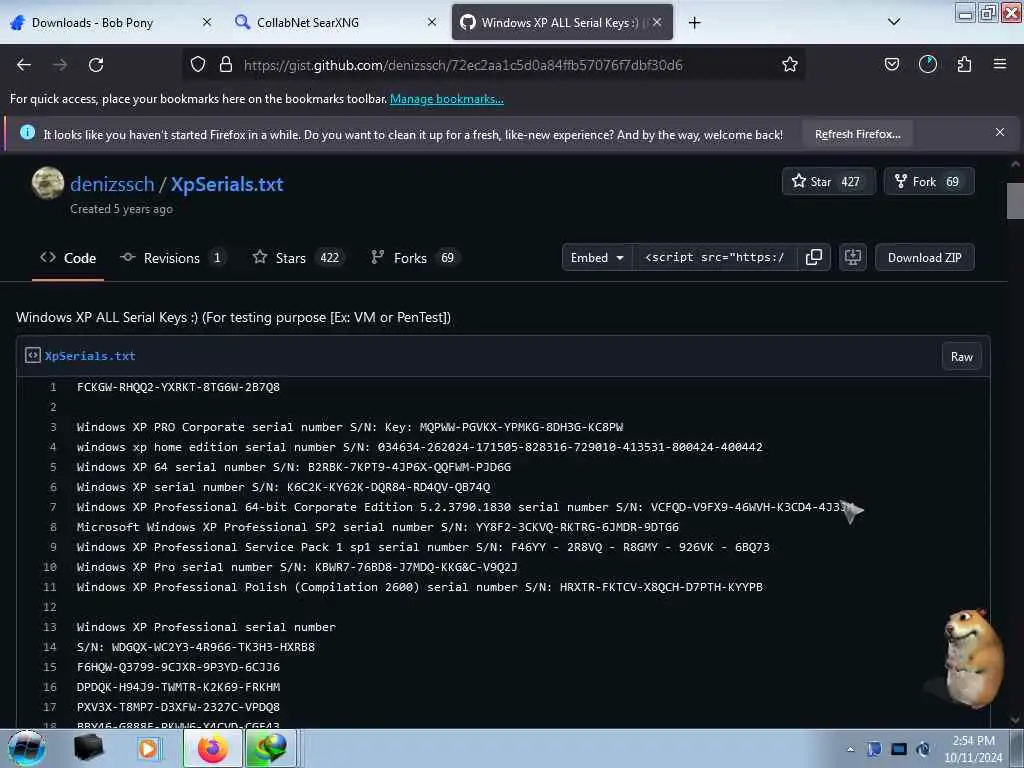
Task: Select line number 7
Action: (x=53, y=507)
